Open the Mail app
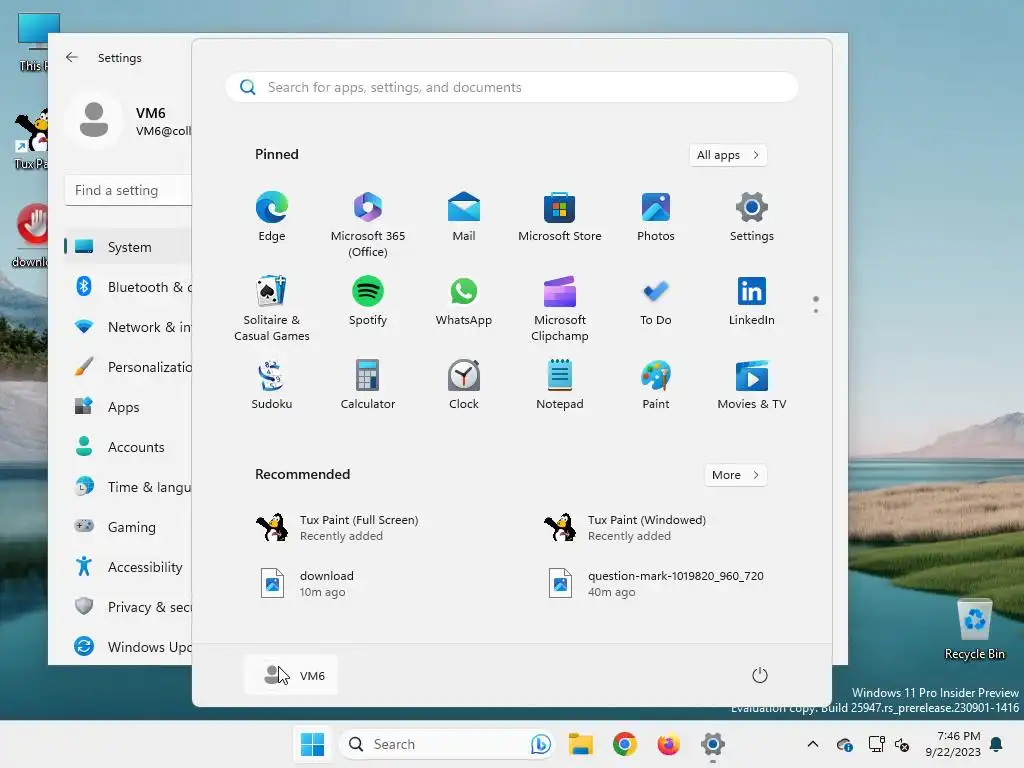This screenshot has width=1024, height=768. (x=464, y=217)
